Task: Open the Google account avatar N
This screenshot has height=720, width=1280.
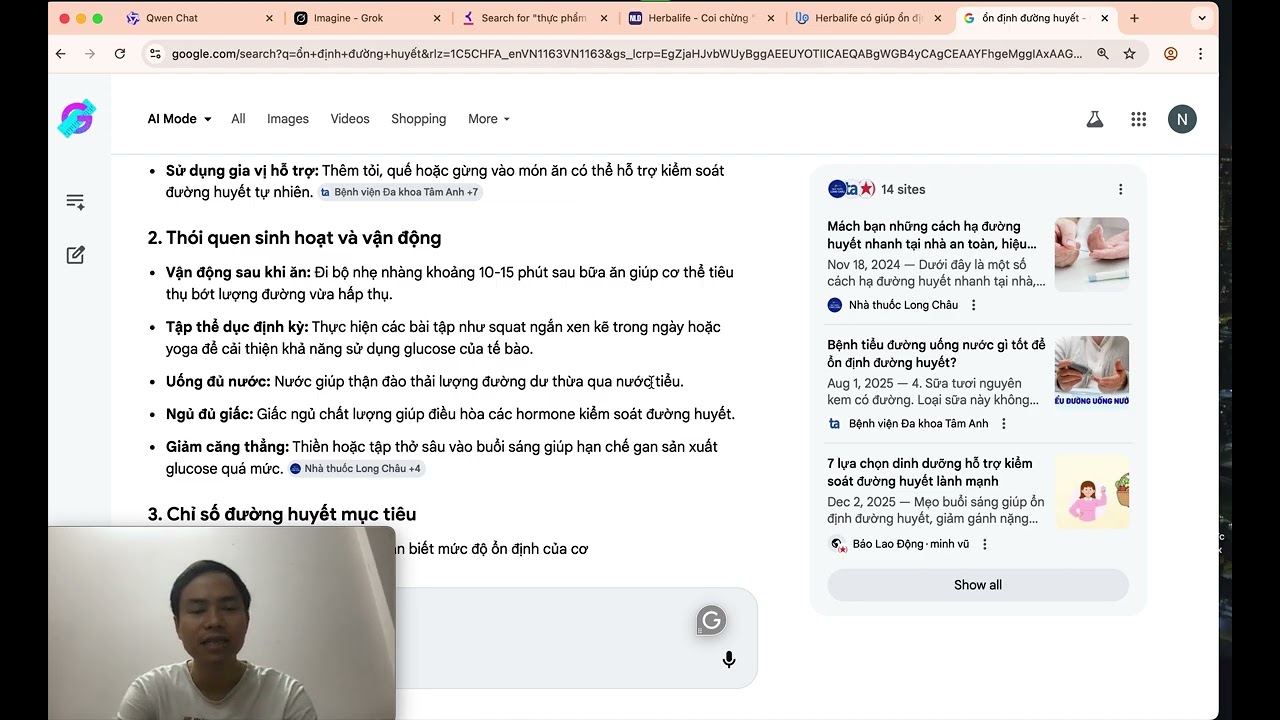Action: (x=1182, y=119)
